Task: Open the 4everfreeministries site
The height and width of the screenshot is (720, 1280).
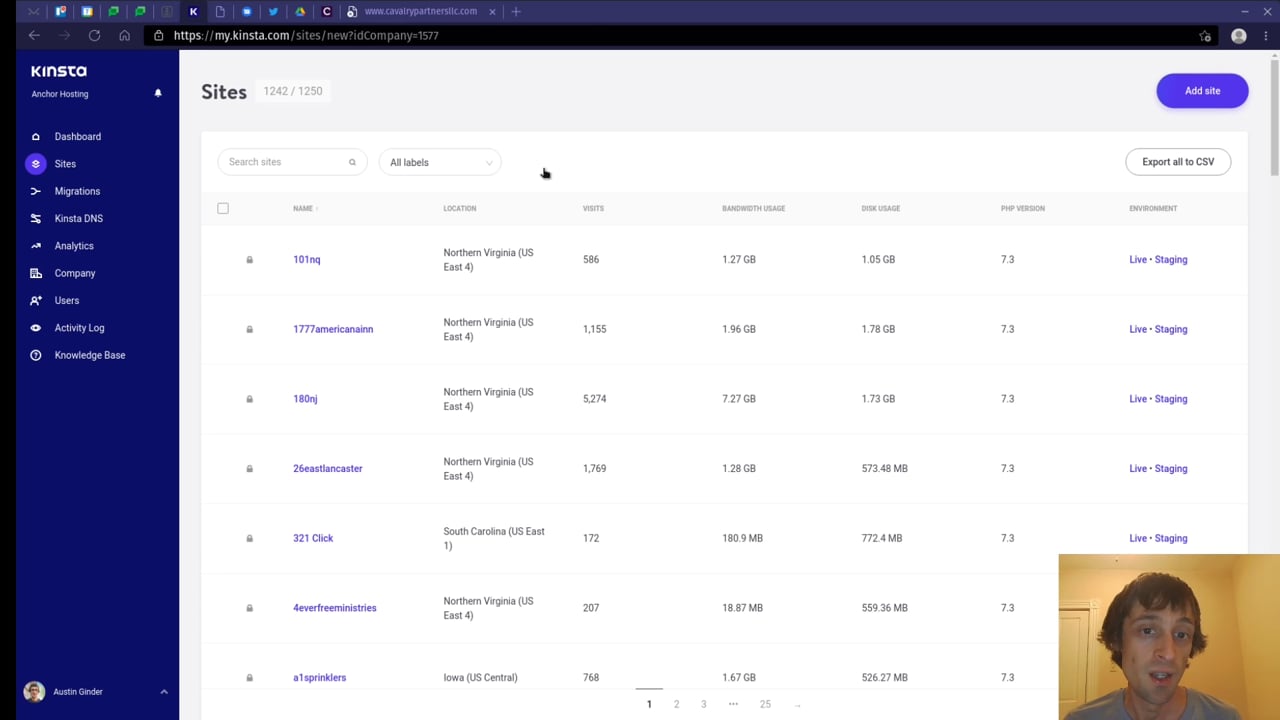Action: (335, 608)
